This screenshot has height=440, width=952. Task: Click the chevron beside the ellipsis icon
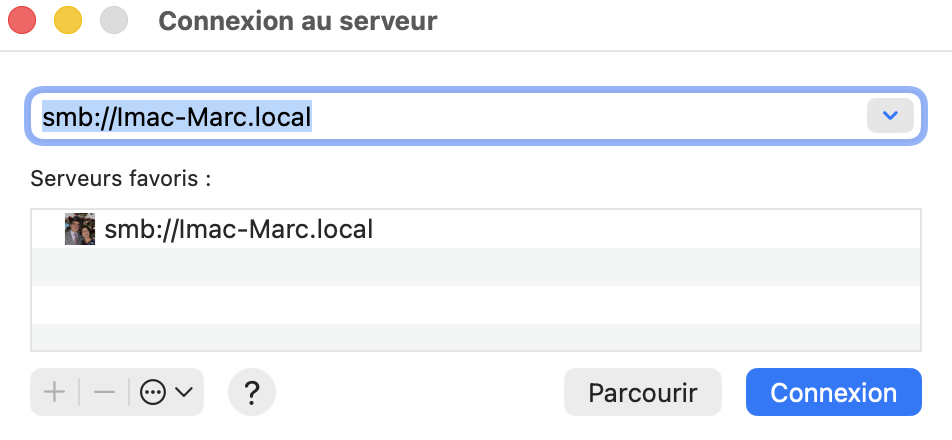tap(184, 392)
